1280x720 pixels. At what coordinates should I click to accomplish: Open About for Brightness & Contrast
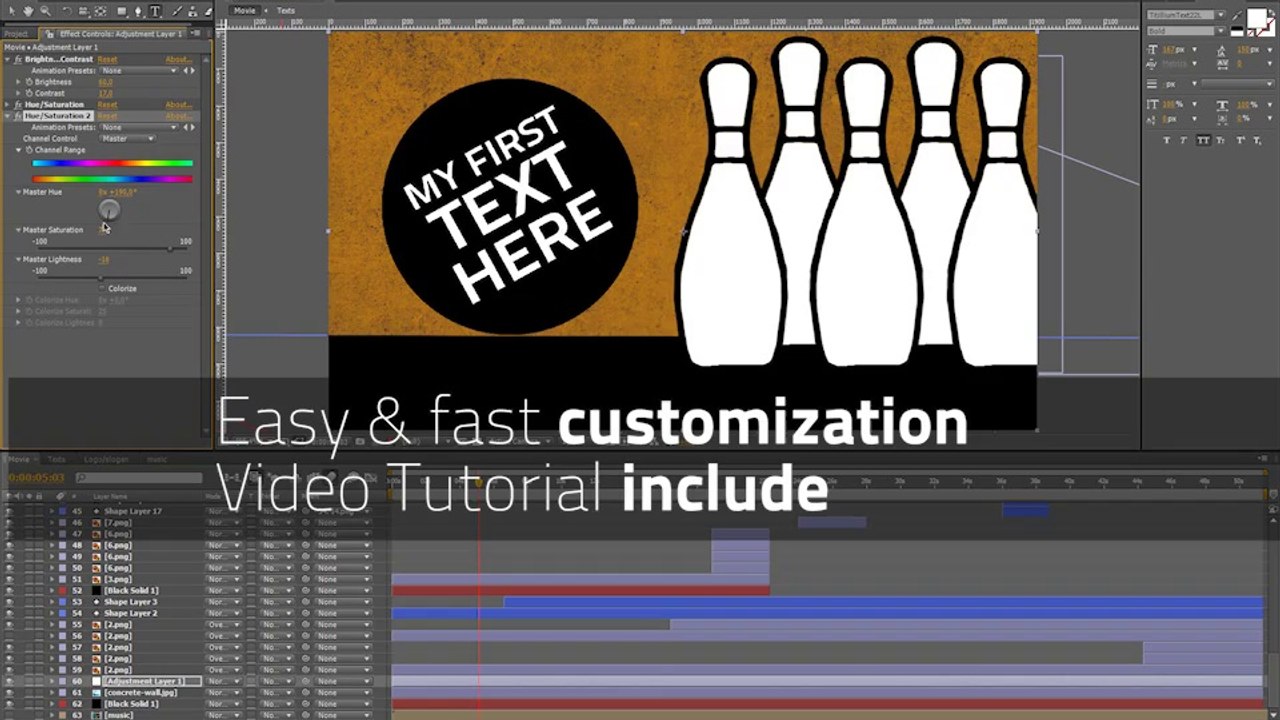point(178,60)
